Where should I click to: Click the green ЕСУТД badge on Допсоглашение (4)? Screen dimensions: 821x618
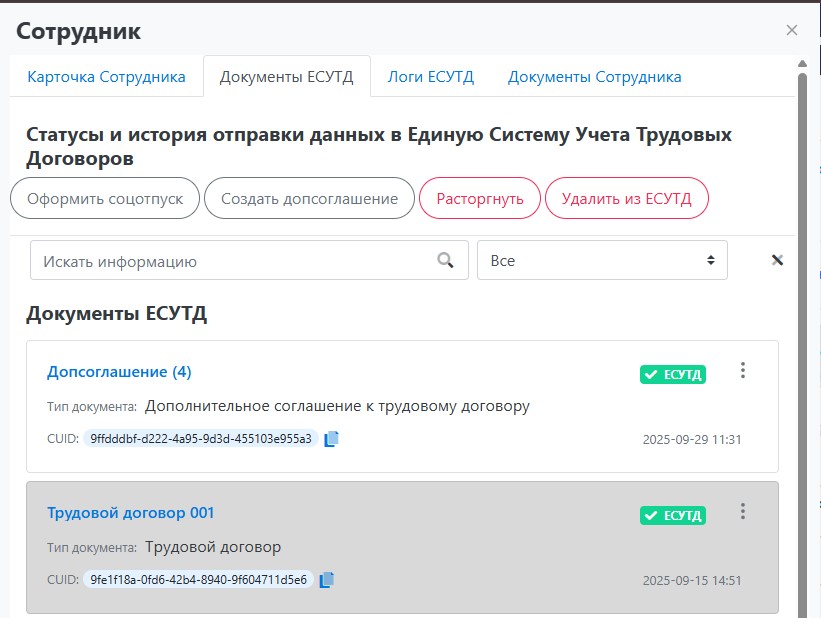coord(673,375)
